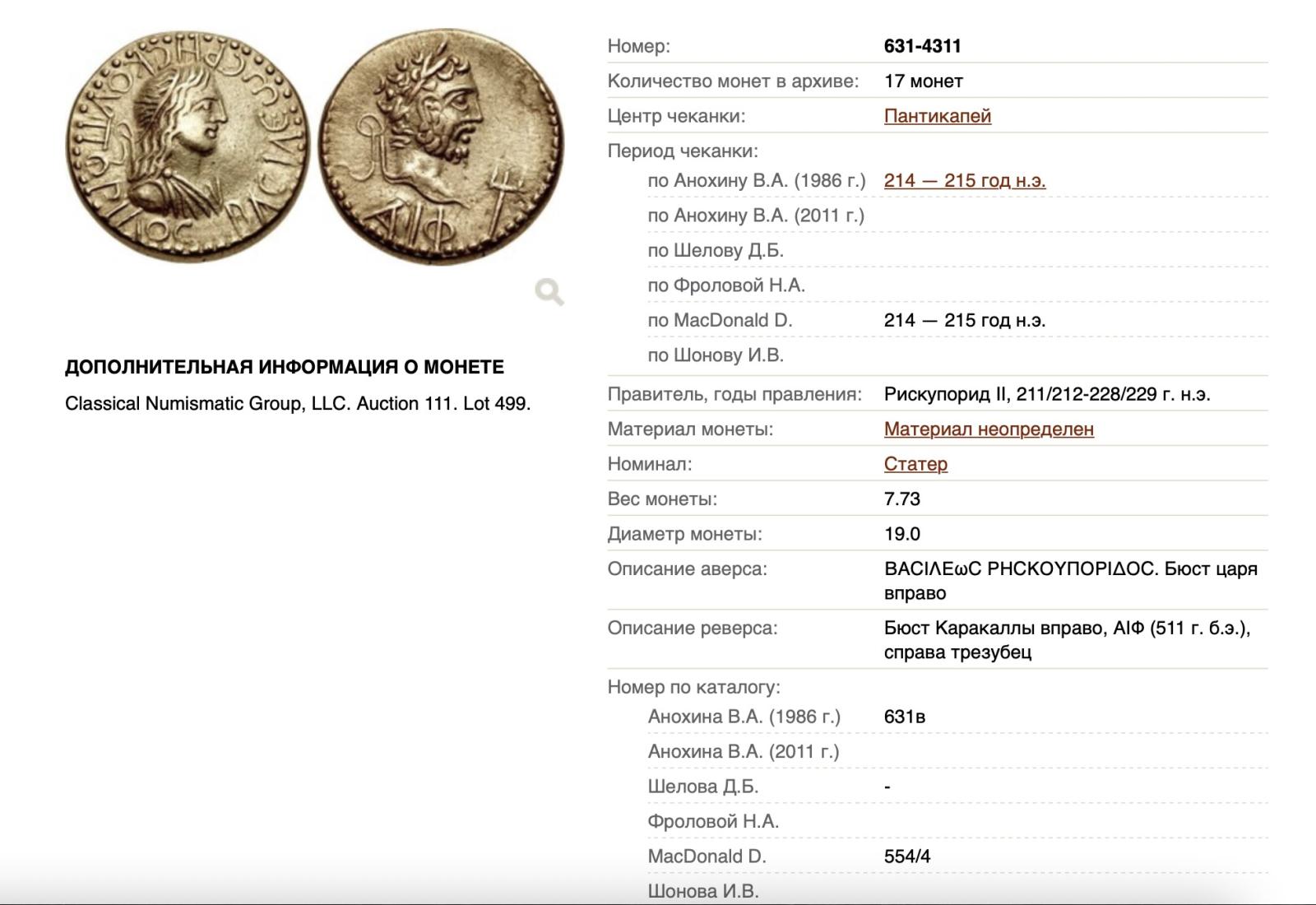Select ruler text Рискупорид II, 211/212-228/229

(1047, 394)
